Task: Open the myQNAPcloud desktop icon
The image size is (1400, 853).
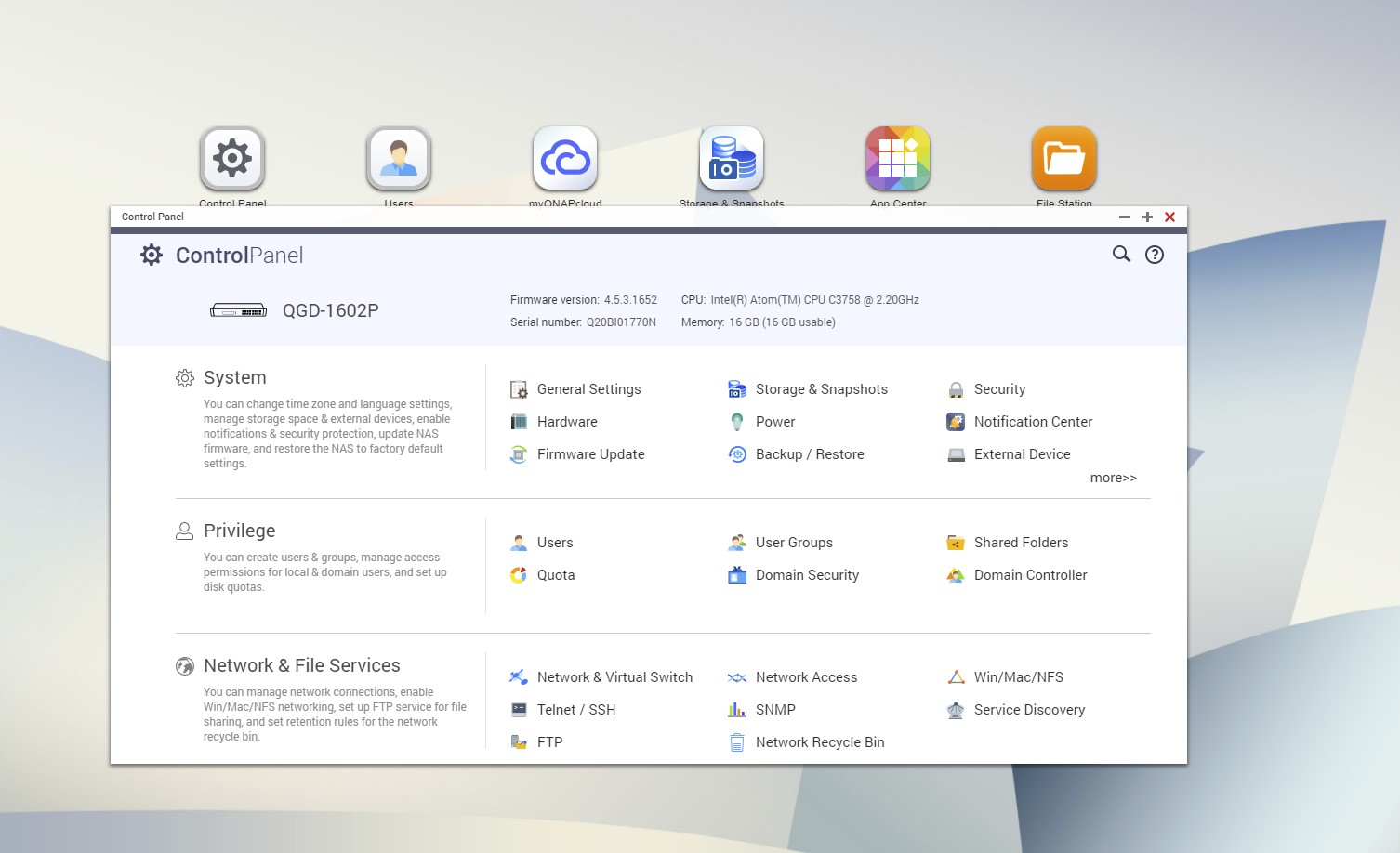Action: (565, 159)
